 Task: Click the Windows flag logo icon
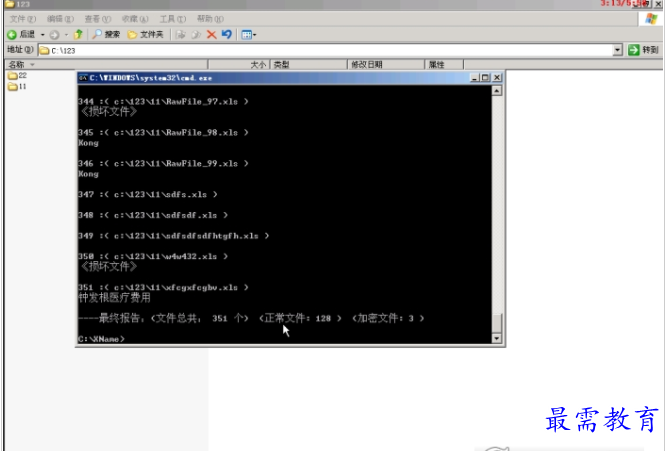[651, 19]
